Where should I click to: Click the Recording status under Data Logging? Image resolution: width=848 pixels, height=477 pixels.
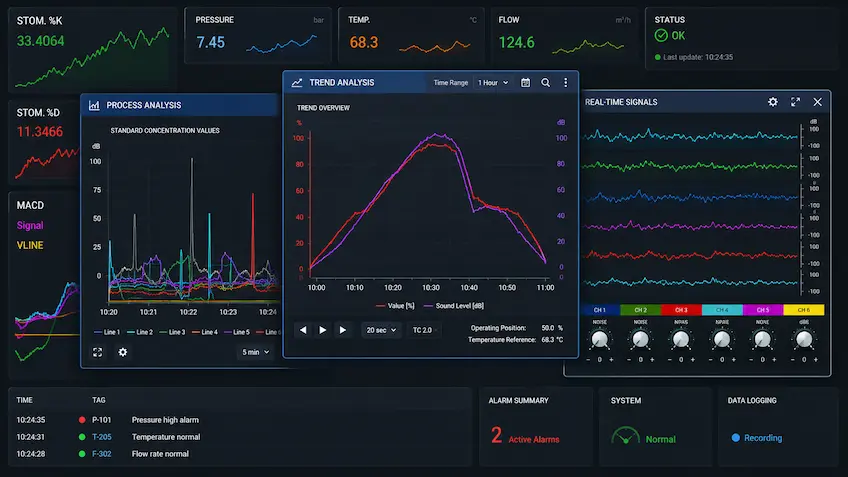[763, 438]
